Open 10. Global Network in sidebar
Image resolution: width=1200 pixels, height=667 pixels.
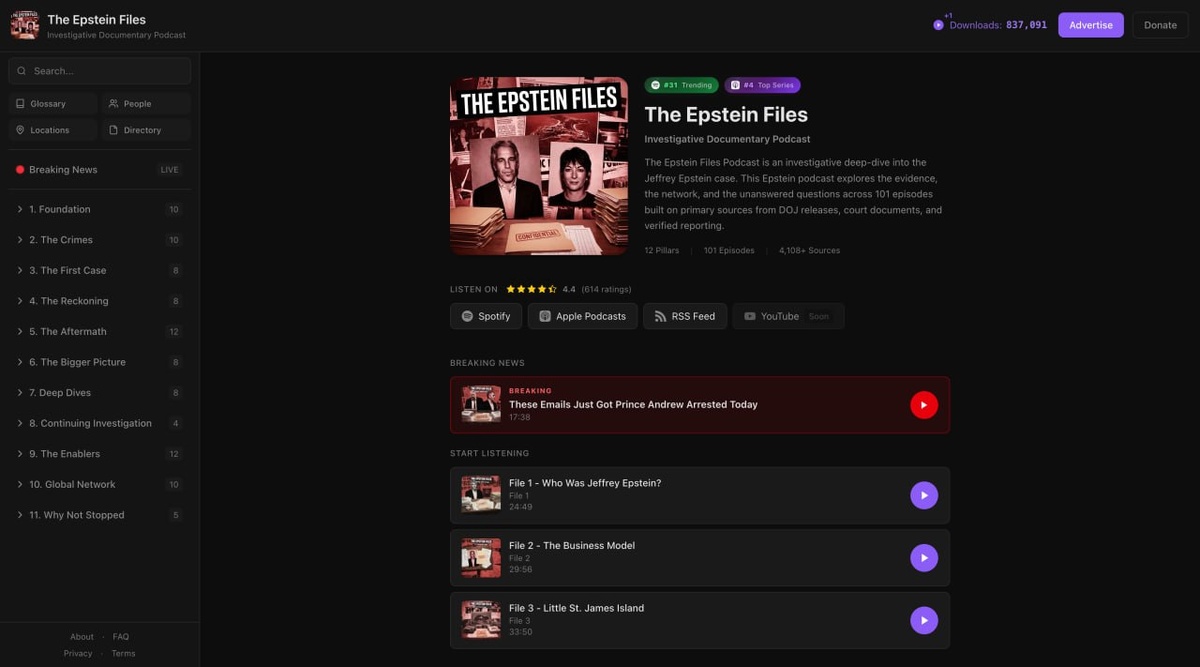click(x=99, y=485)
